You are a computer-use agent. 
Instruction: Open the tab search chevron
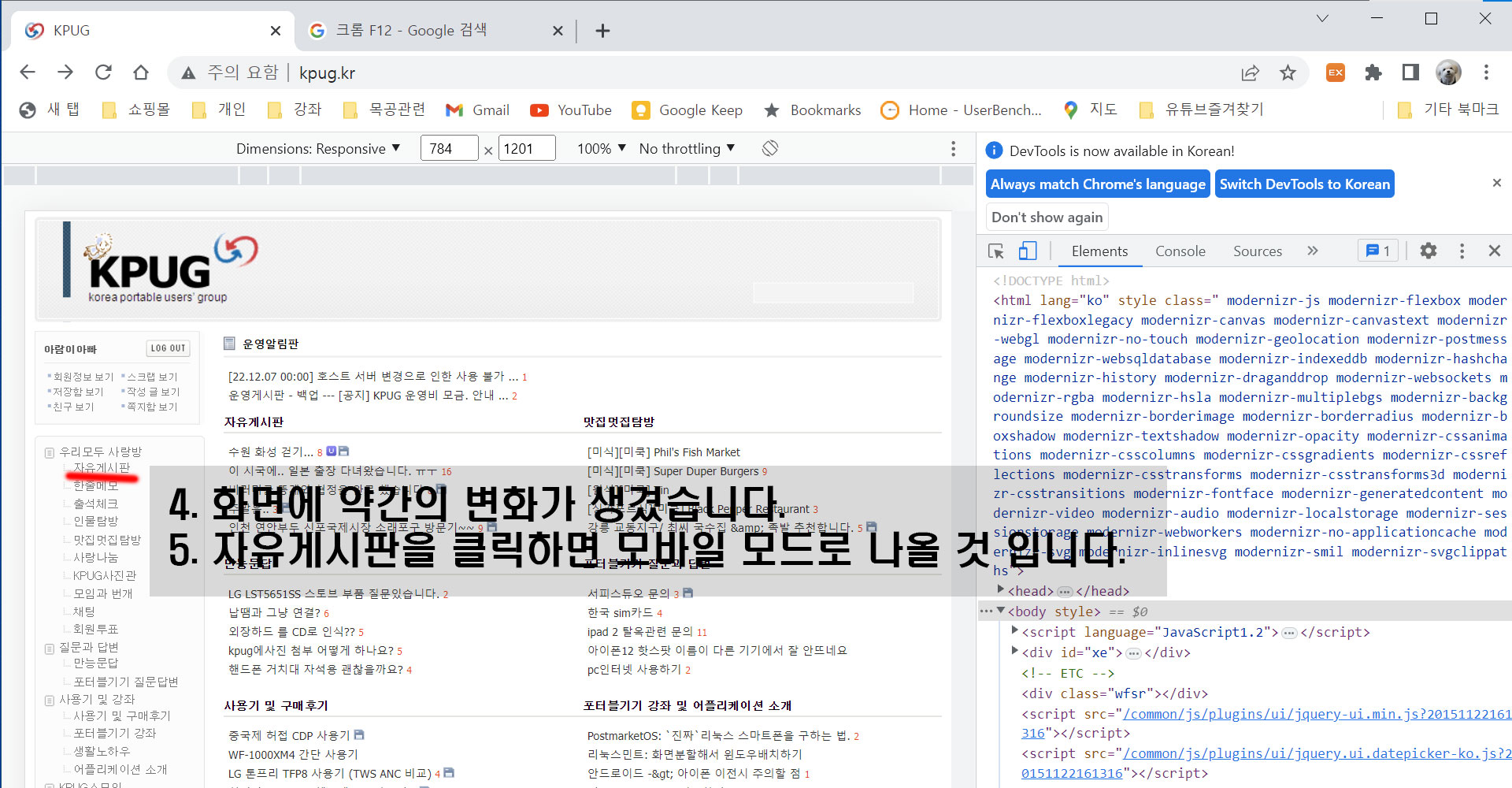(x=1322, y=18)
